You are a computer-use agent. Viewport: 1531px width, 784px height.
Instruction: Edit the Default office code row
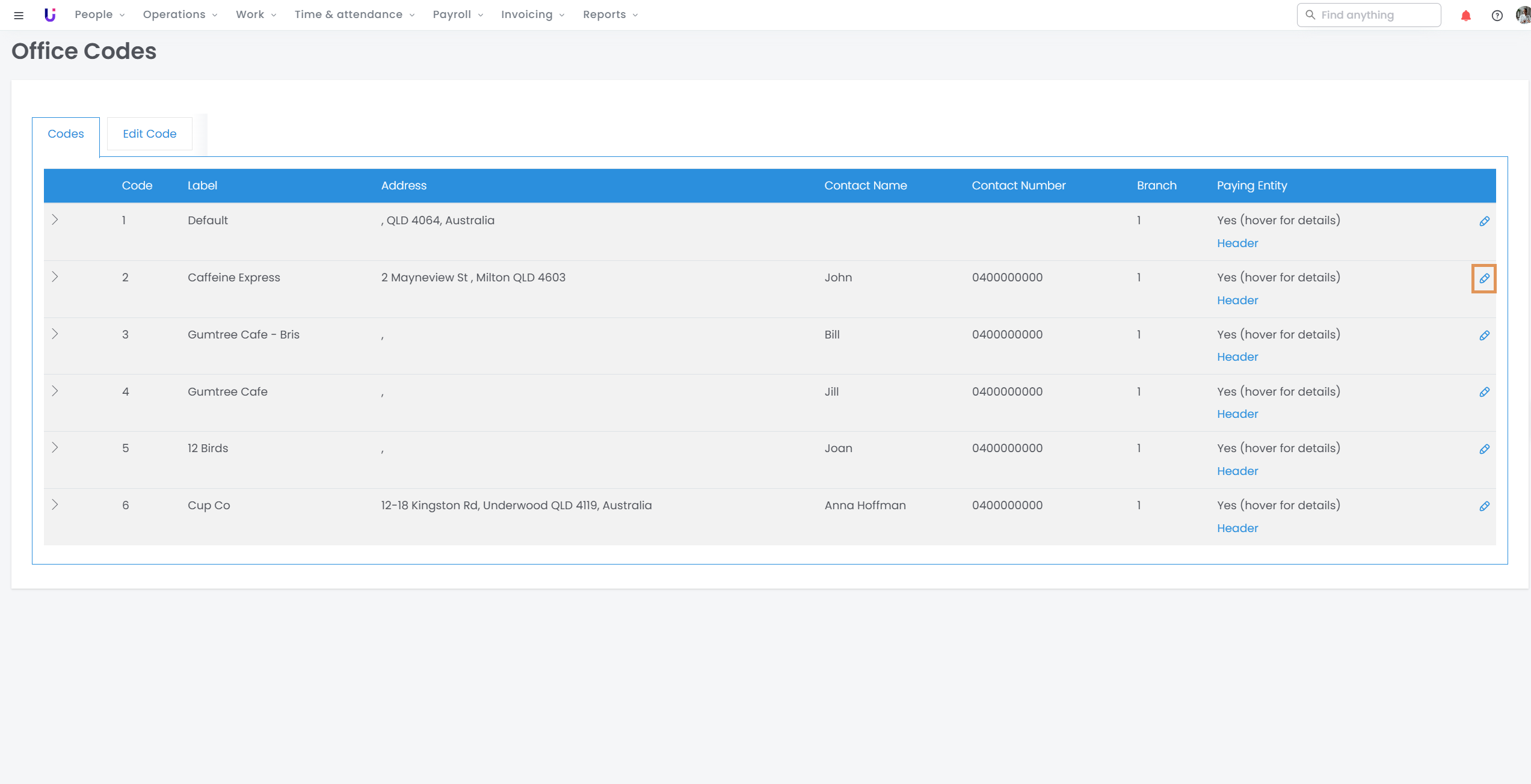1484,221
